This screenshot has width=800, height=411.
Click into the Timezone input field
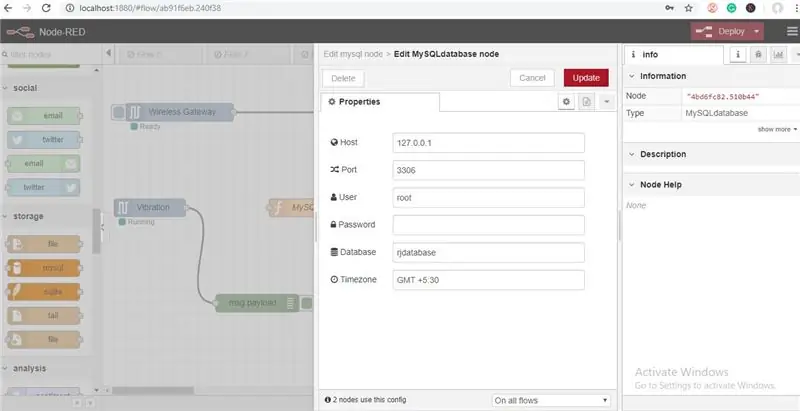click(488, 280)
